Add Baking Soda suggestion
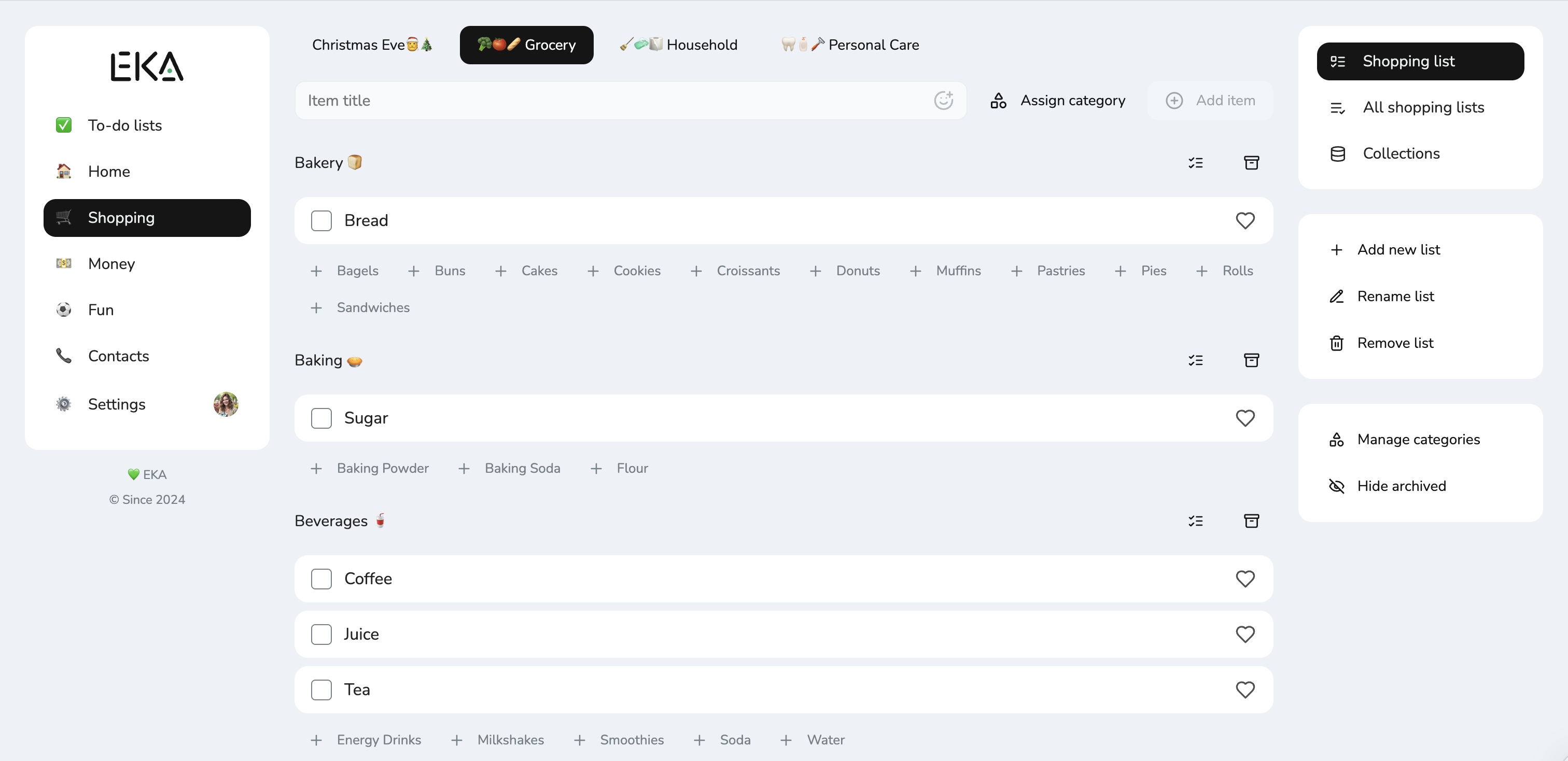1568x761 pixels. 509,468
